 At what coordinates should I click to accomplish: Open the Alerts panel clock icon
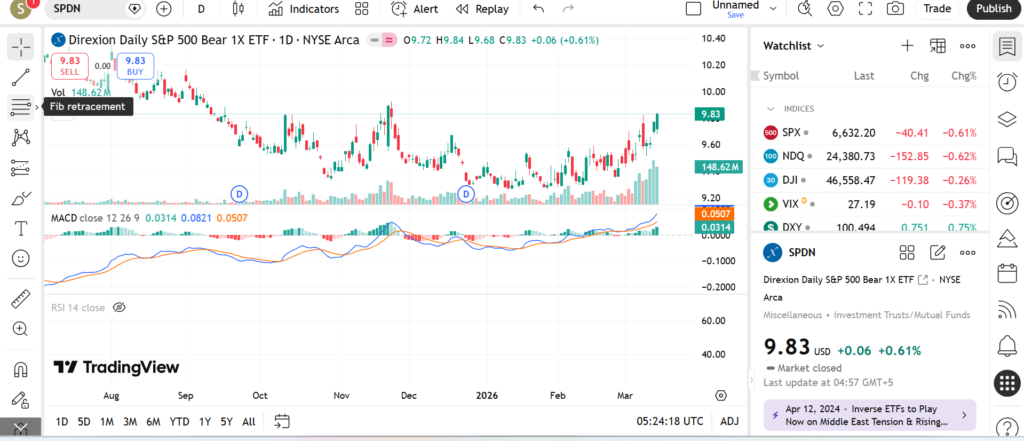tap(1006, 82)
